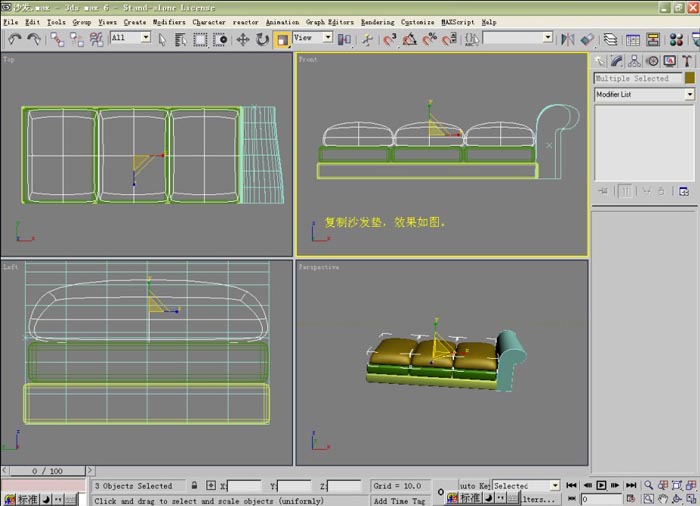Screen dimensions: 700x506
Task: Click the Add Time Tag button
Action: 400,501
